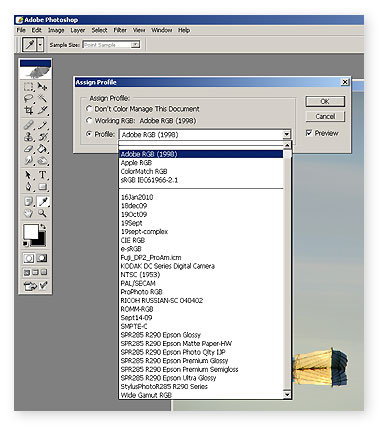Select the Brush tool
380x428 pixels.
42,125
